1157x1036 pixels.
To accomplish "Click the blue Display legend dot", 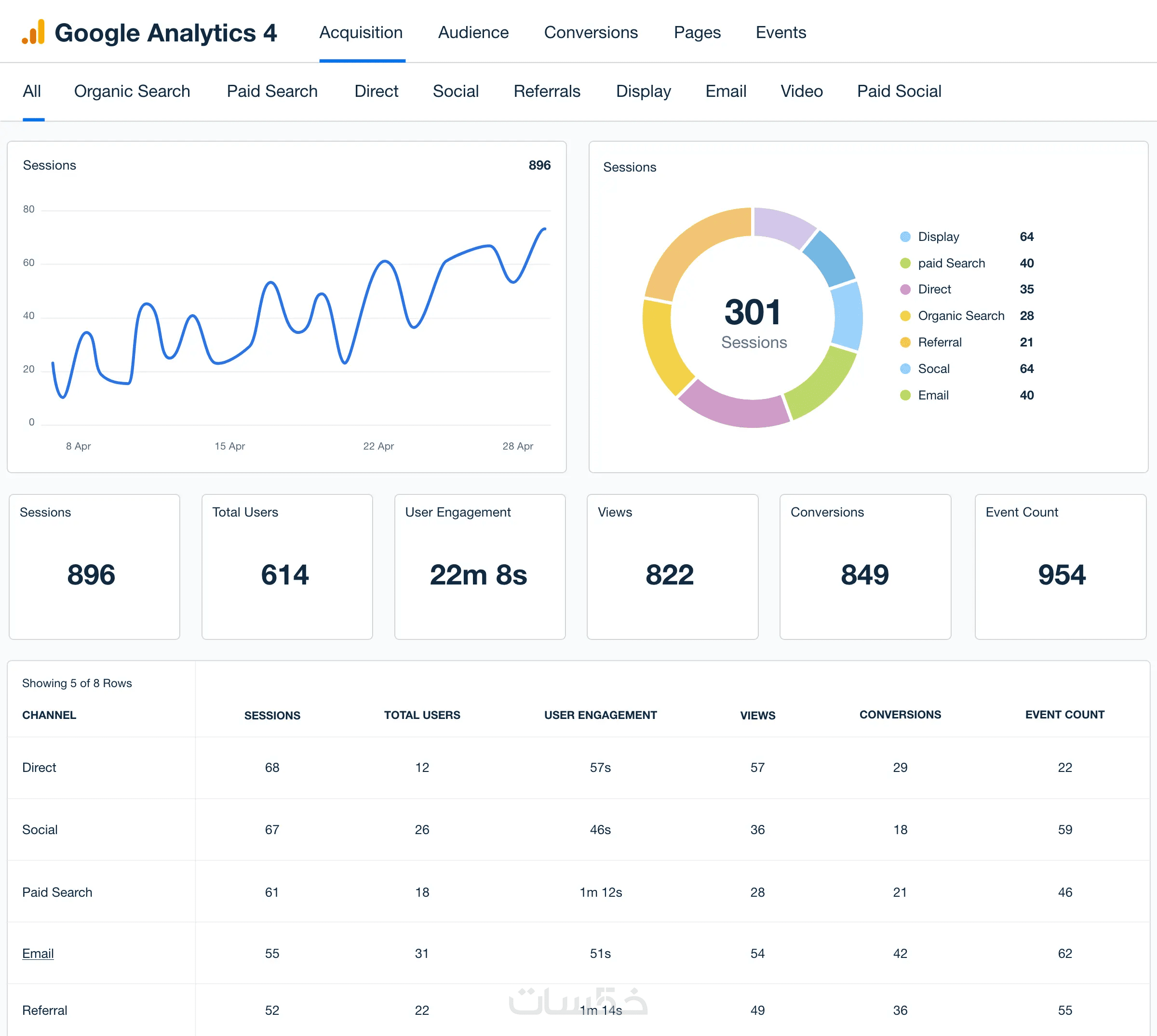I will click(905, 237).
